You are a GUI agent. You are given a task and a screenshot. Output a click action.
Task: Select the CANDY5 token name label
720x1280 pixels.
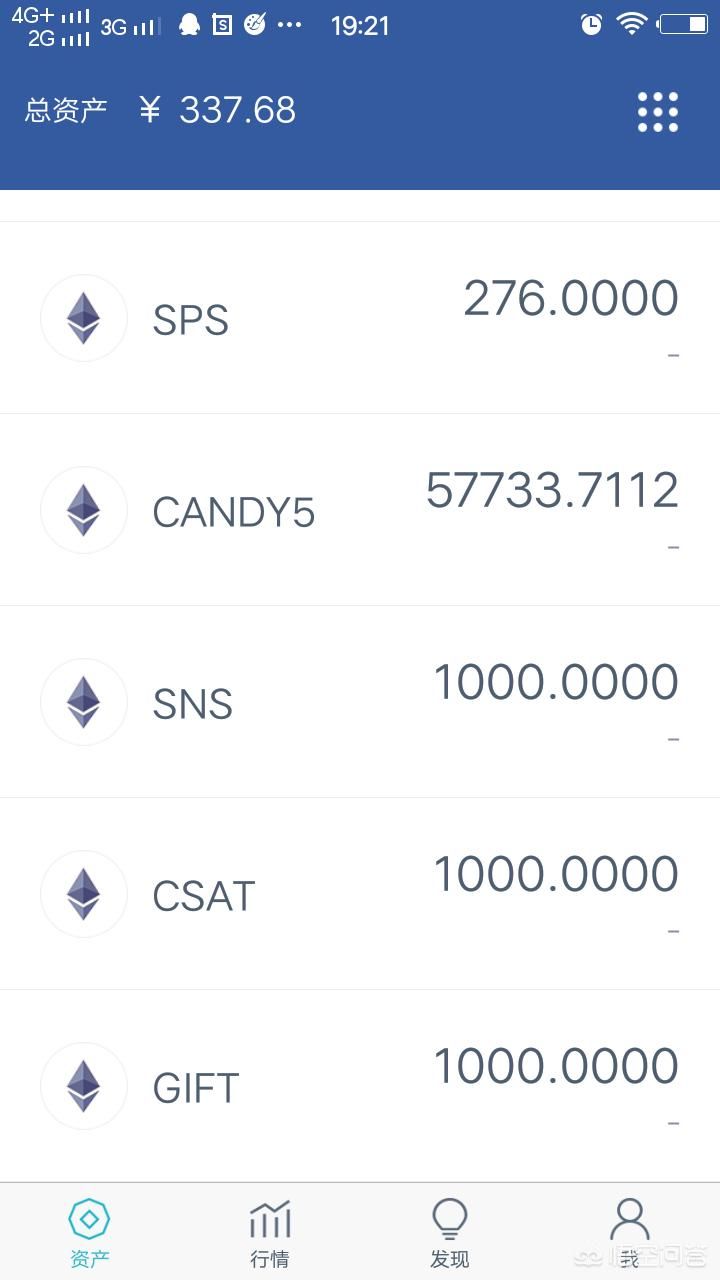tap(234, 512)
